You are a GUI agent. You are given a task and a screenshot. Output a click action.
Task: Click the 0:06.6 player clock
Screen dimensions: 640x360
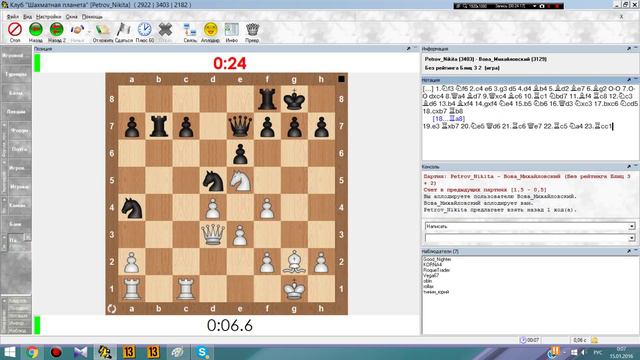pos(230,325)
